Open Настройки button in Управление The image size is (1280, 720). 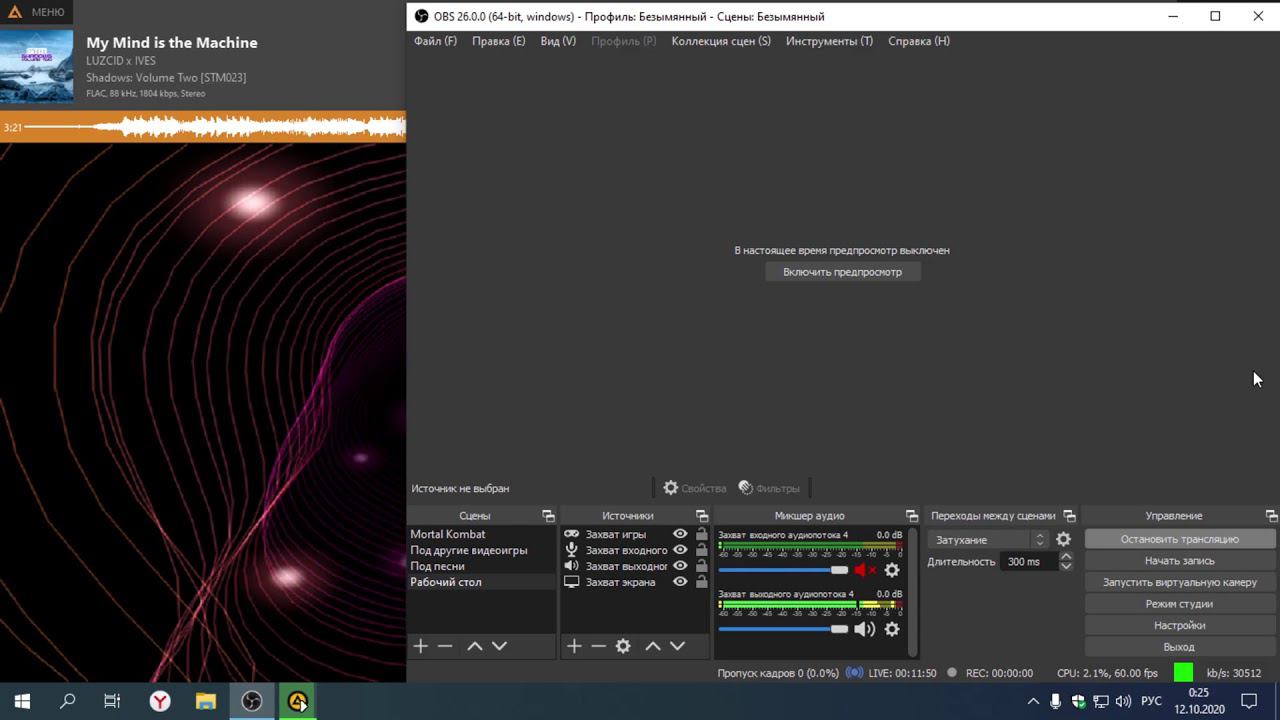point(1180,625)
